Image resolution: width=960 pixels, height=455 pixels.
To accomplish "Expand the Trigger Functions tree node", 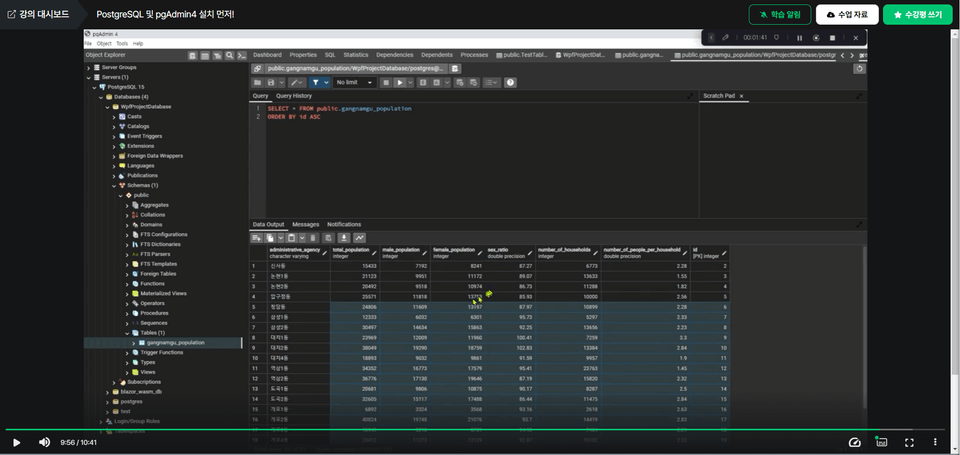I will (x=128, y=352).
